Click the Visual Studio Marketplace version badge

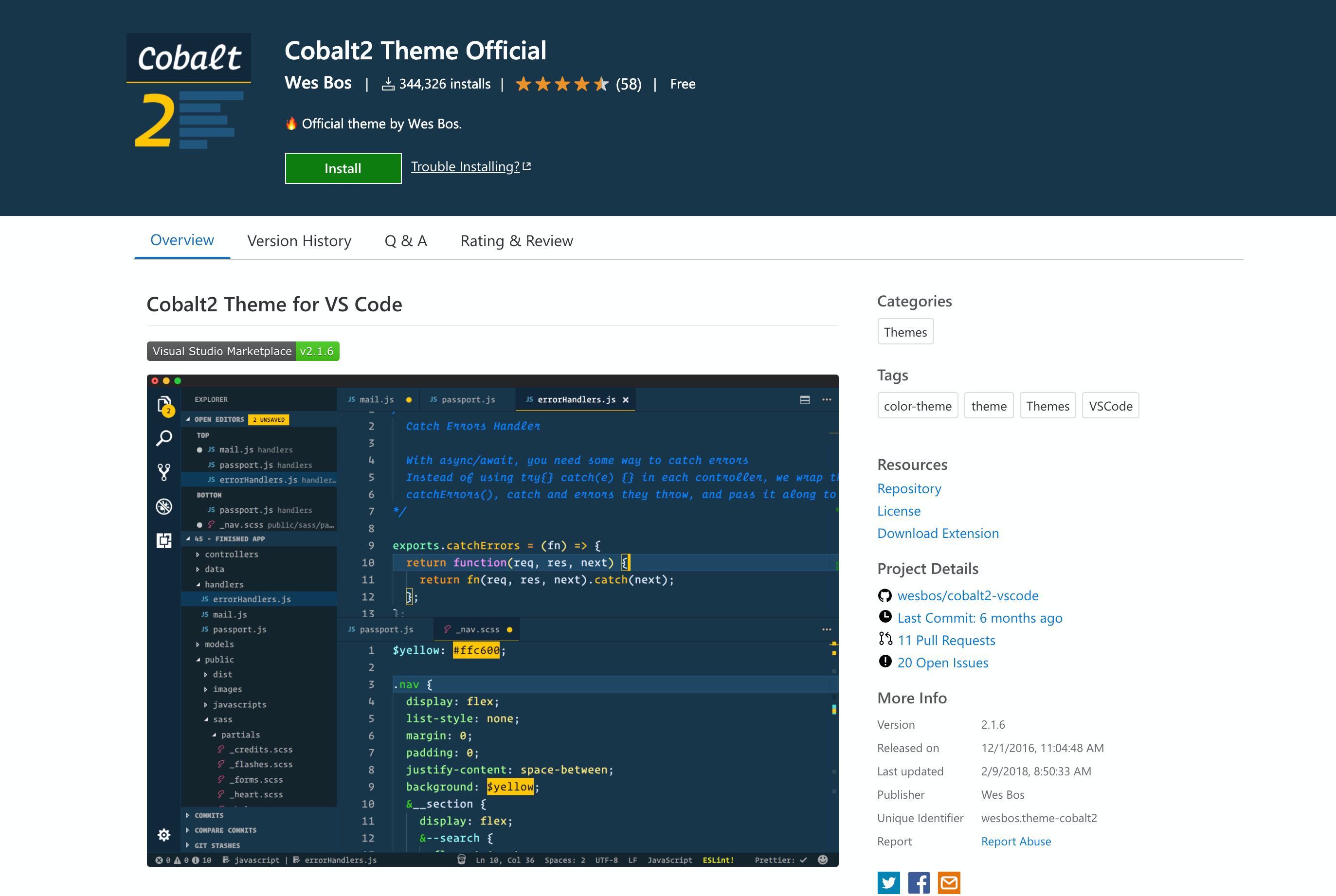pos(243,351)
